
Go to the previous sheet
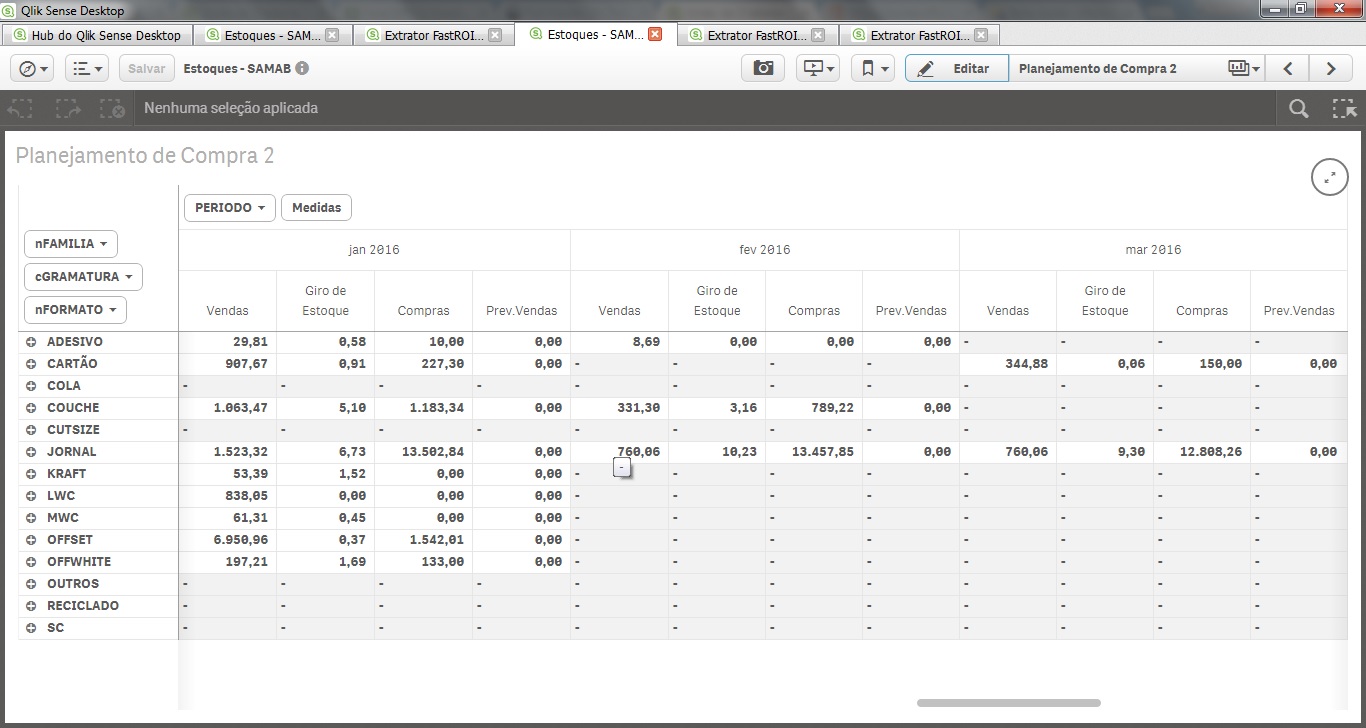pos(1288,68)
